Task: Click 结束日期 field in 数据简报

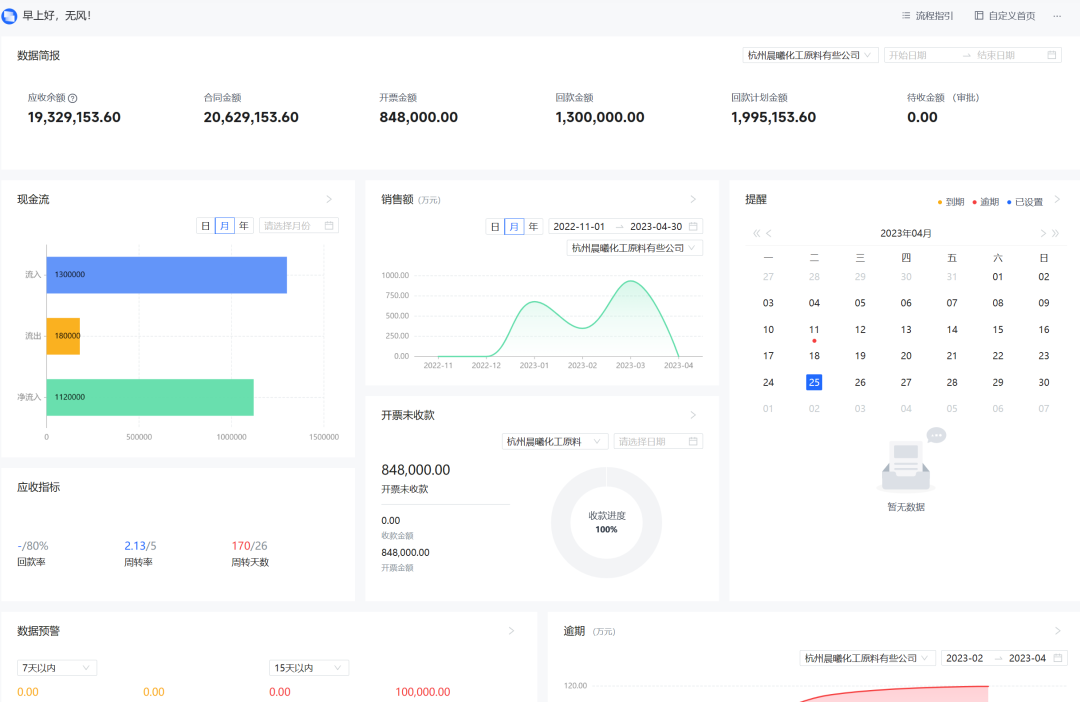Action: [x=996, y=55]
